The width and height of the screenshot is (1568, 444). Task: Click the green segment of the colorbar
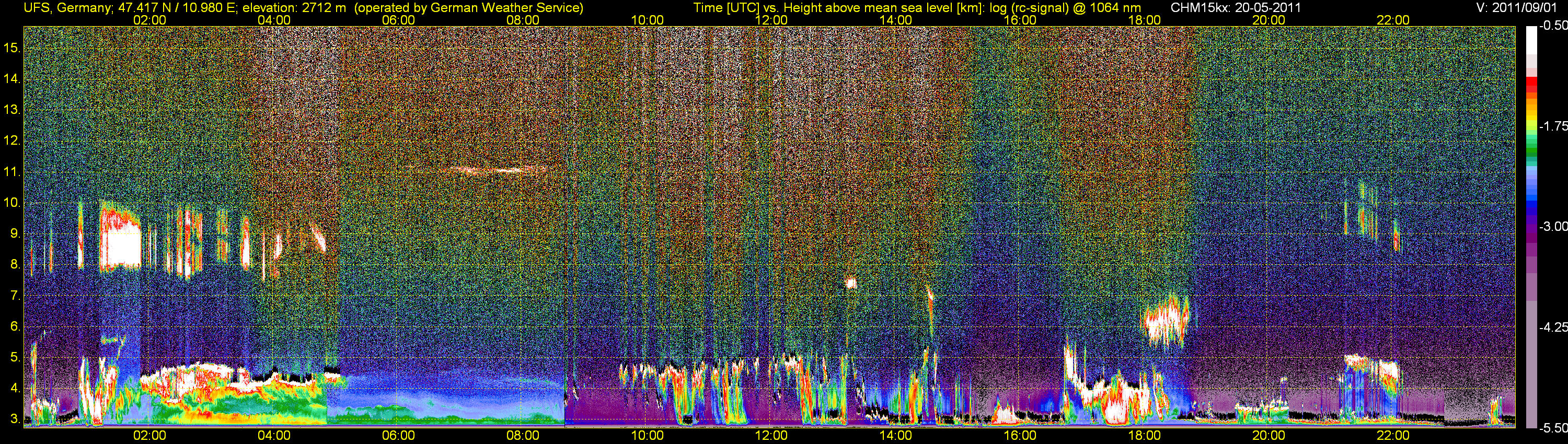click(x=1531, y=151)
